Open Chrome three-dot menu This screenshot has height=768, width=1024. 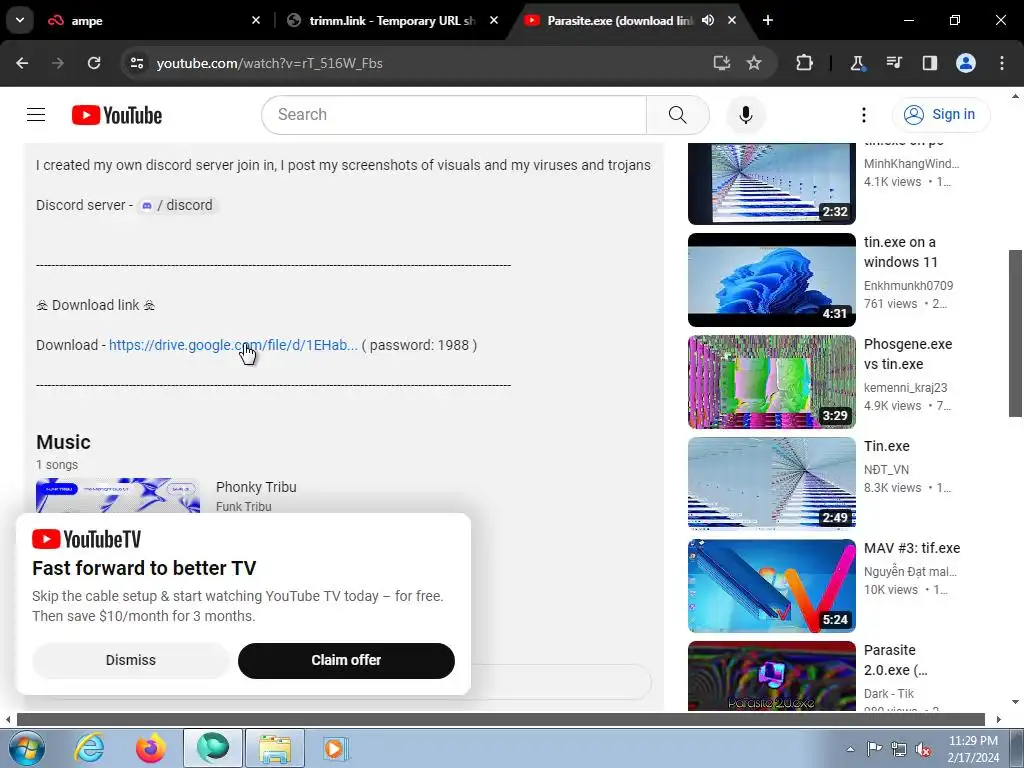tap(1002, 63)
